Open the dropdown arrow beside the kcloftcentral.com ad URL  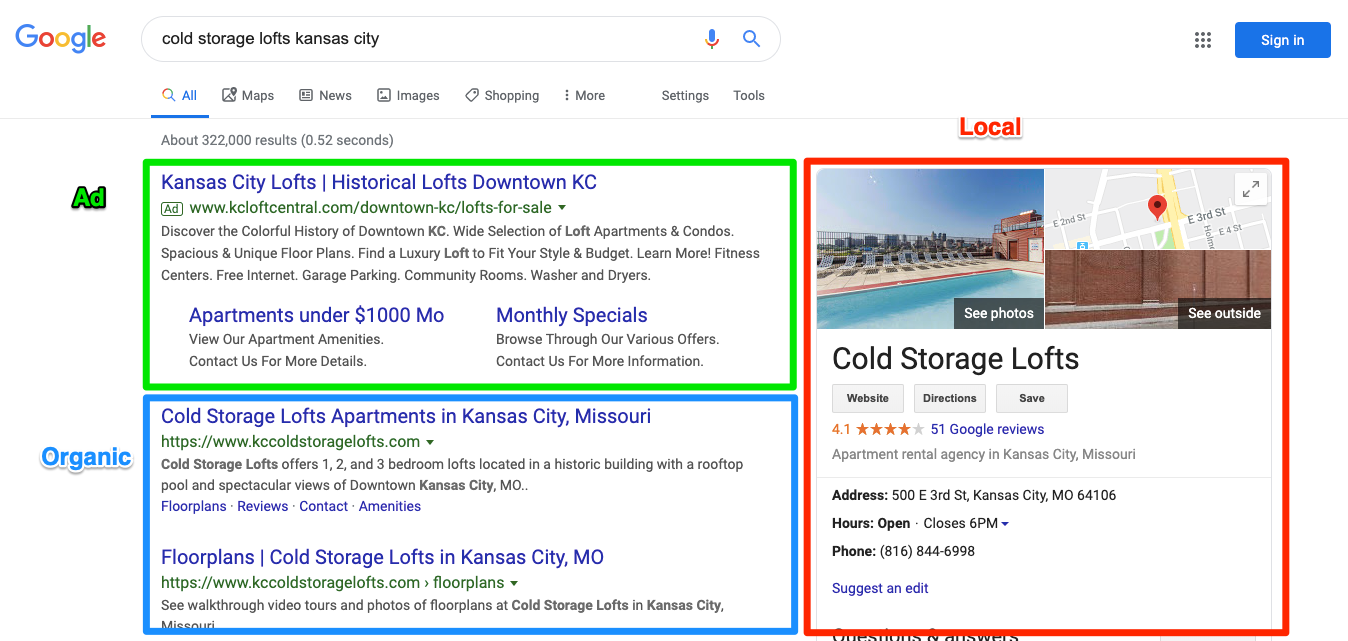(562, 208)
